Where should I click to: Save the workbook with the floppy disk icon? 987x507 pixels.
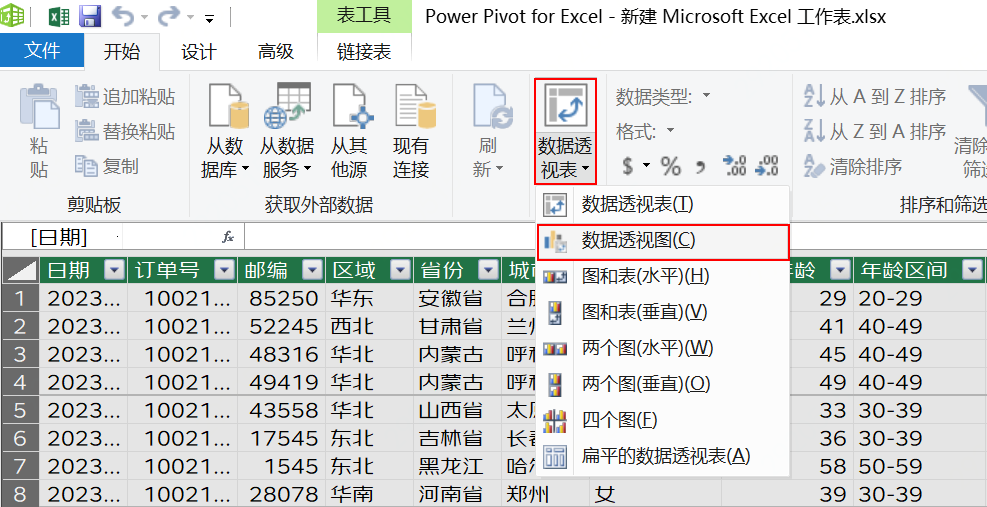[x=91, y=16]
